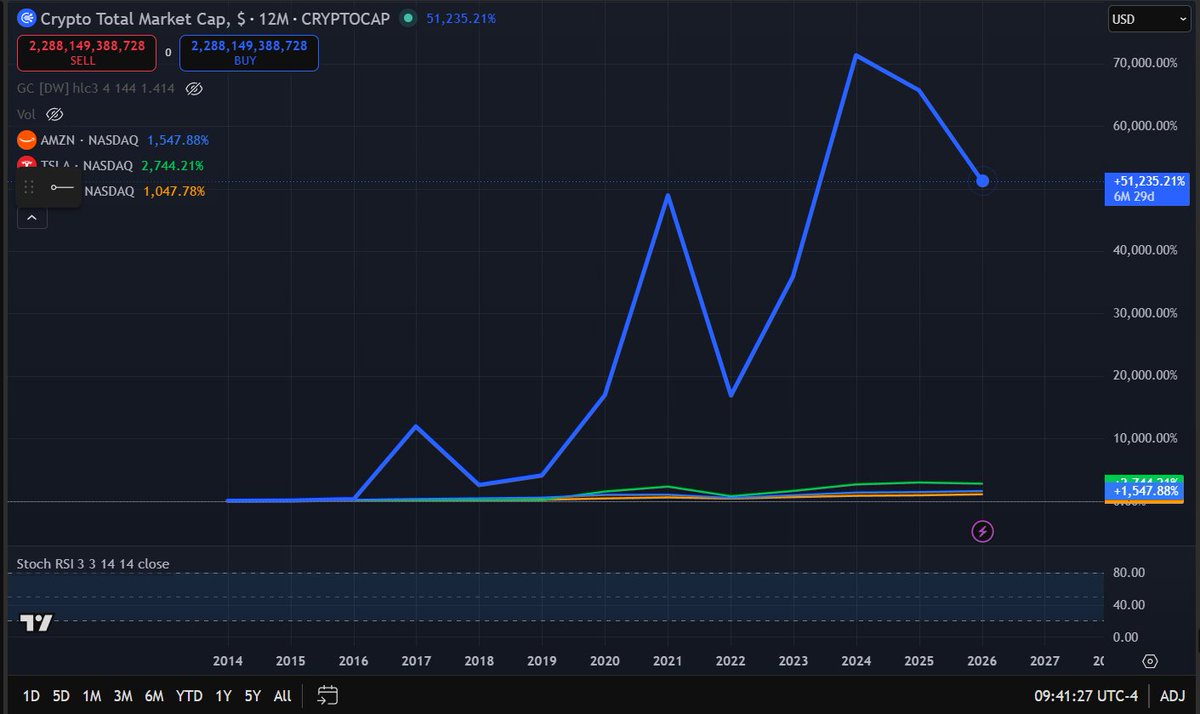Image resolution: width=1200 pixels, height=714 pixels.
Task: Click the AMZN · NASDAQ legend label
Action: [90, 140]
